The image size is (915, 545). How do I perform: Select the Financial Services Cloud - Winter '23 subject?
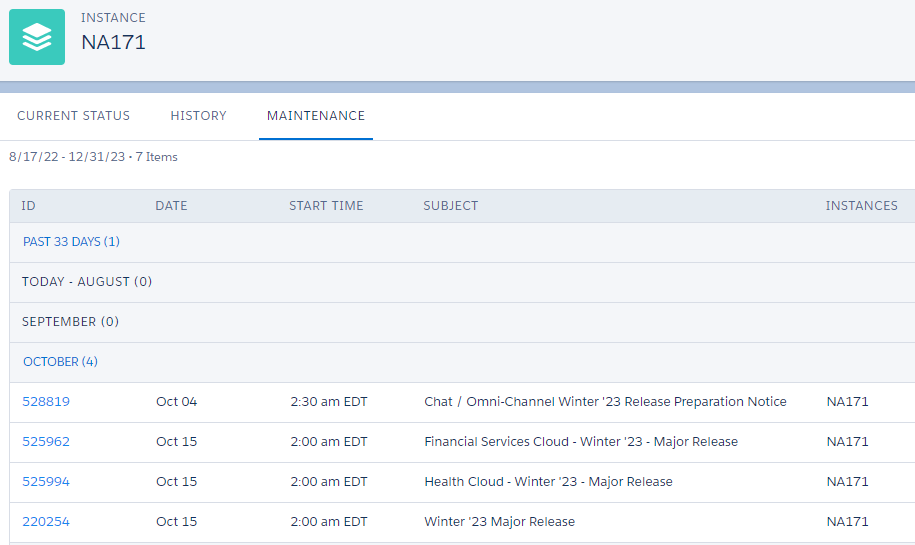pyautogui.click(x=581, y=442)
